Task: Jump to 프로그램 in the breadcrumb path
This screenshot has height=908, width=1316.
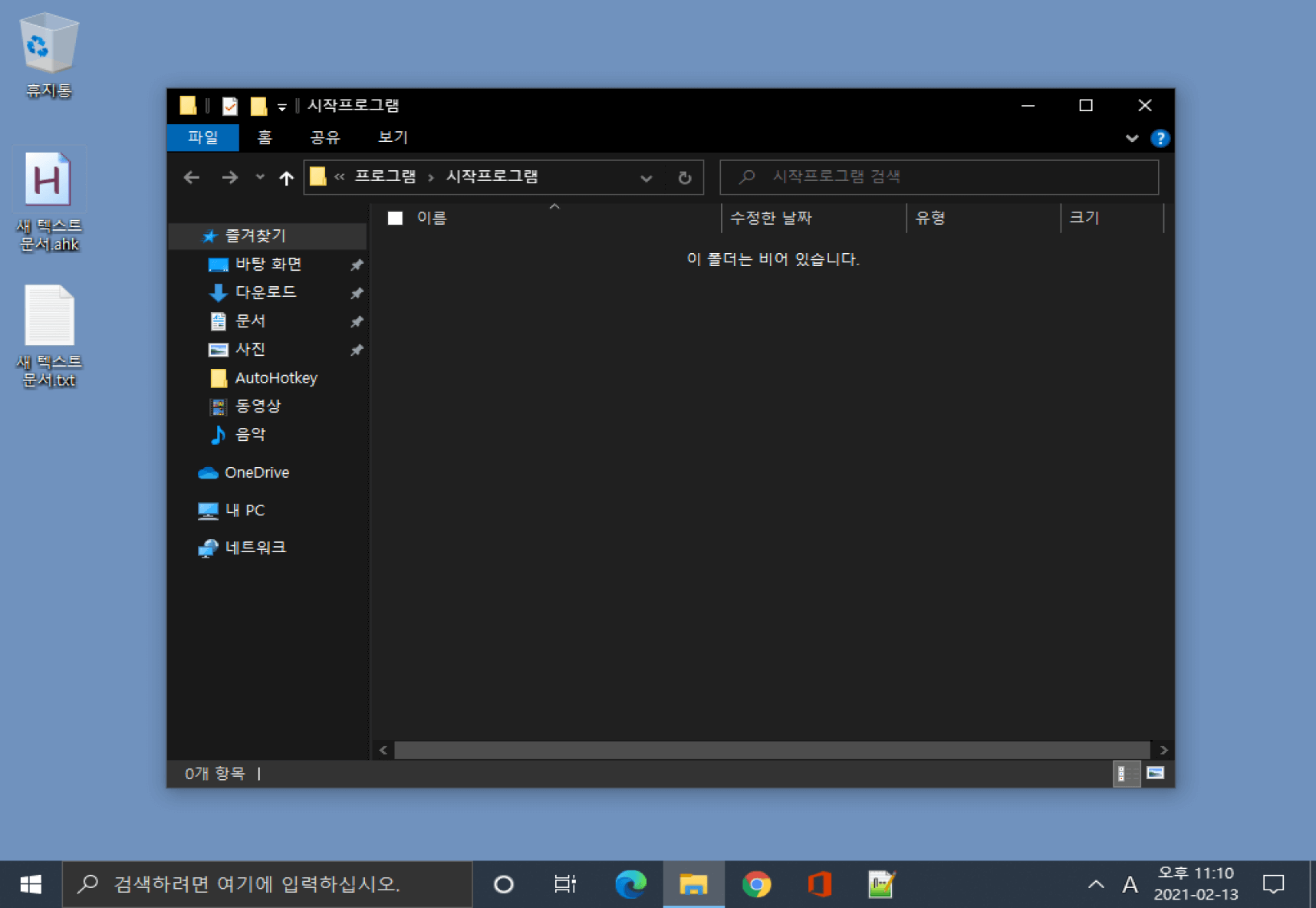Action: coord(385,176)
